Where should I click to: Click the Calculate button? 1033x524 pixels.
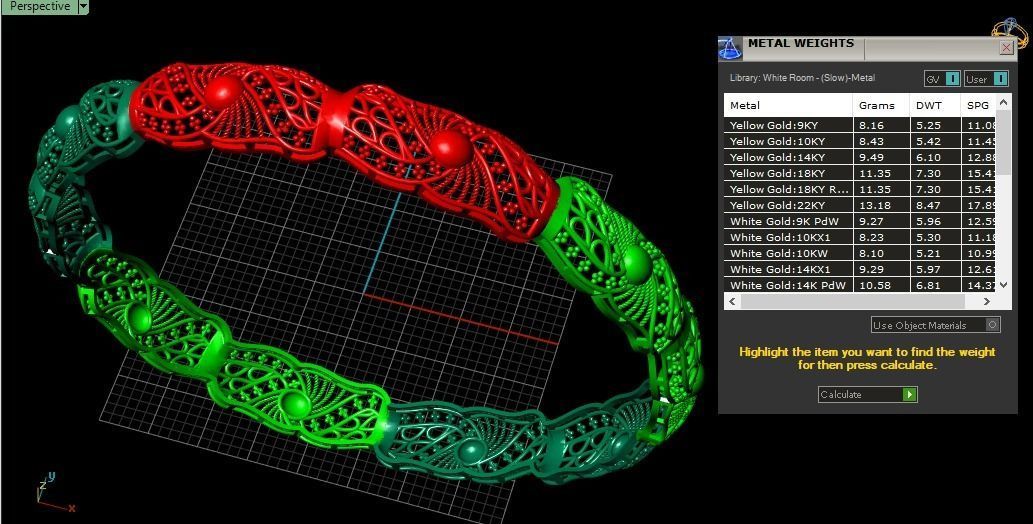tap(868, 394)
